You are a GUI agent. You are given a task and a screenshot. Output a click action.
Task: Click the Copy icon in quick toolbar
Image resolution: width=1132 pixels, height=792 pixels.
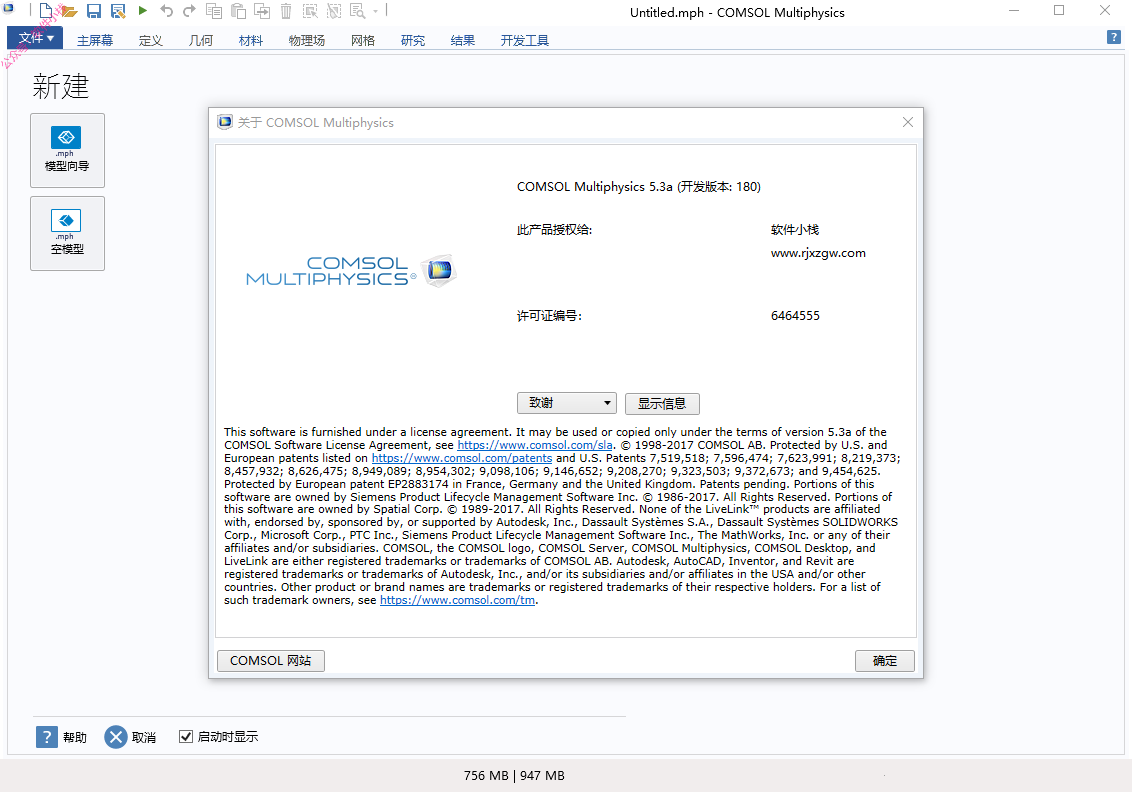(214, 11)
